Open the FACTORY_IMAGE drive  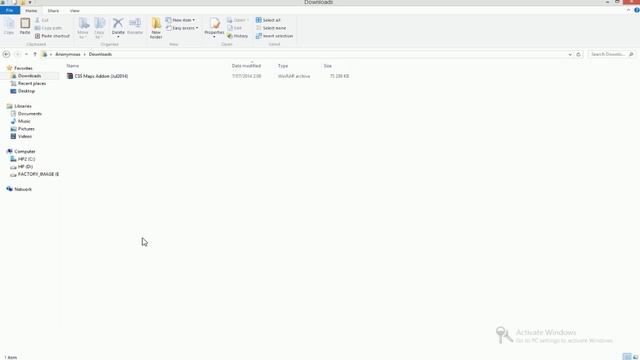(38, 174)
